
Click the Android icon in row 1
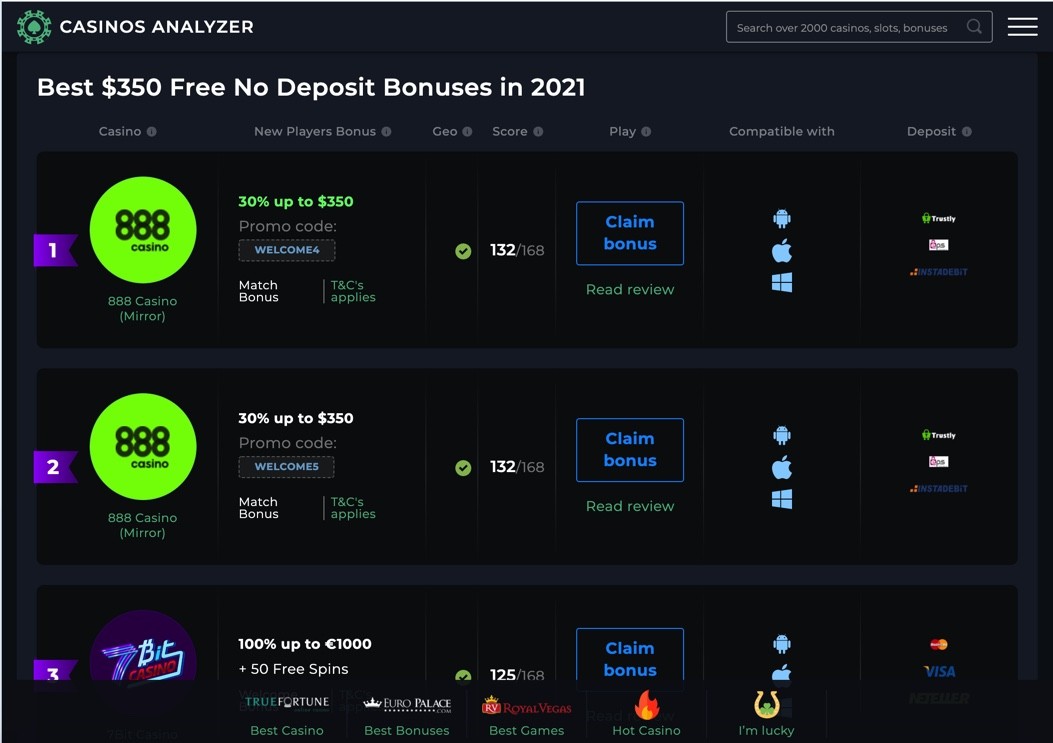click(782, 218)
